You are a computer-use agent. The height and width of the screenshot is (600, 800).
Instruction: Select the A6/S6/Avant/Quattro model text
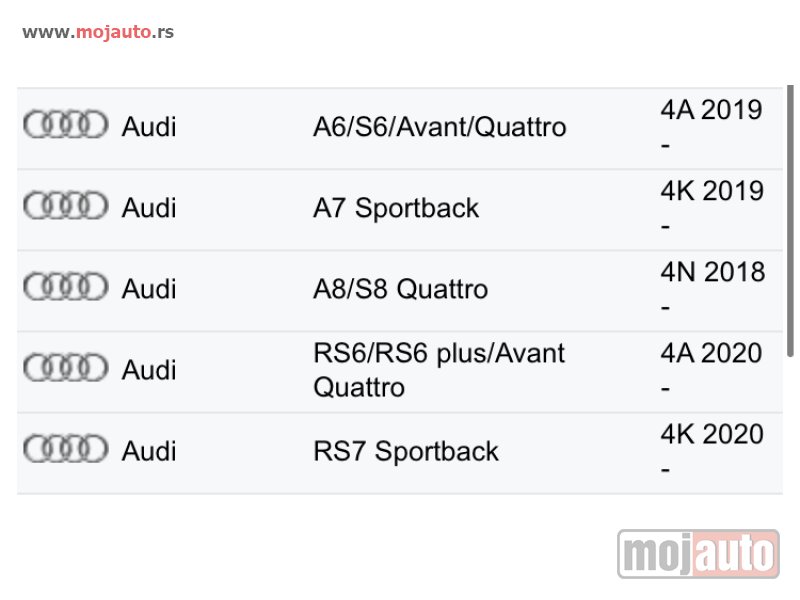tap(439, 127)
